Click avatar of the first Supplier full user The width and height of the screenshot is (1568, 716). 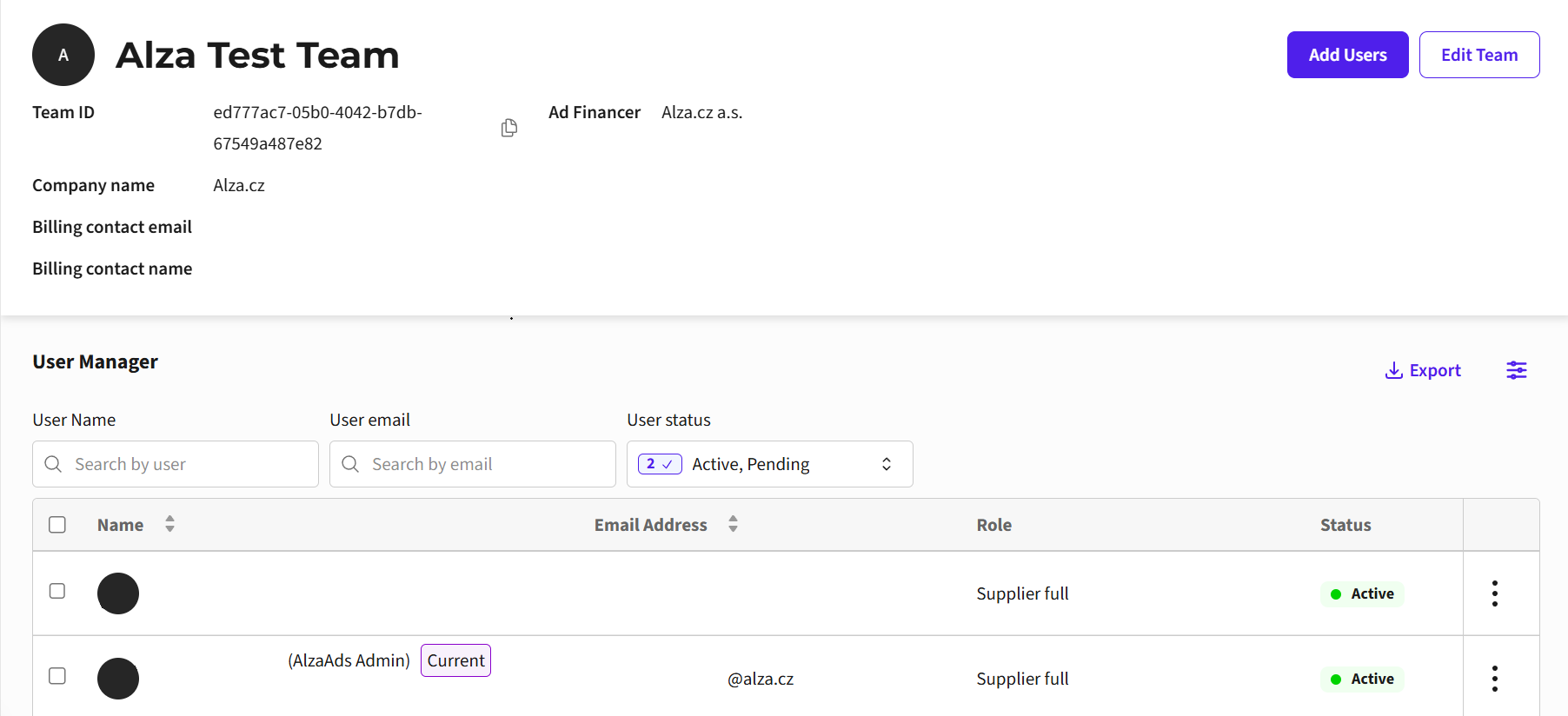[118, 593]
